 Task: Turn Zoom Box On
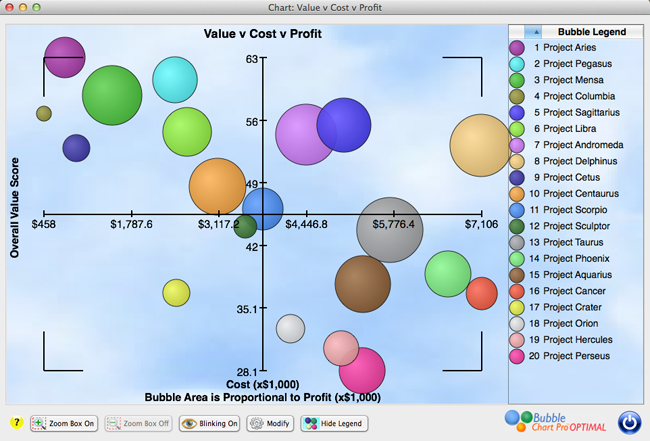pyautogui.click(x=65, y=424)
